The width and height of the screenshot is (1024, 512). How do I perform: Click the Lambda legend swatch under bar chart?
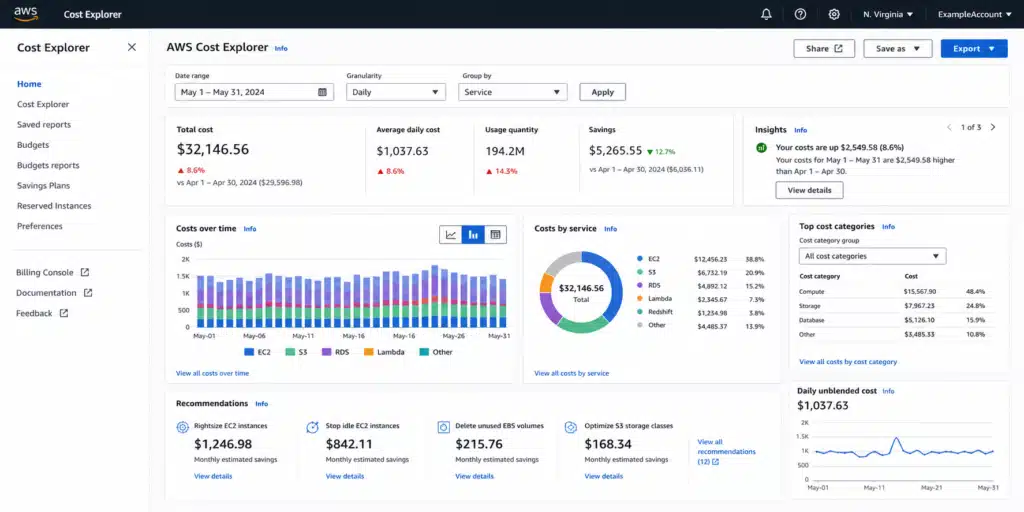coord(368,352)
